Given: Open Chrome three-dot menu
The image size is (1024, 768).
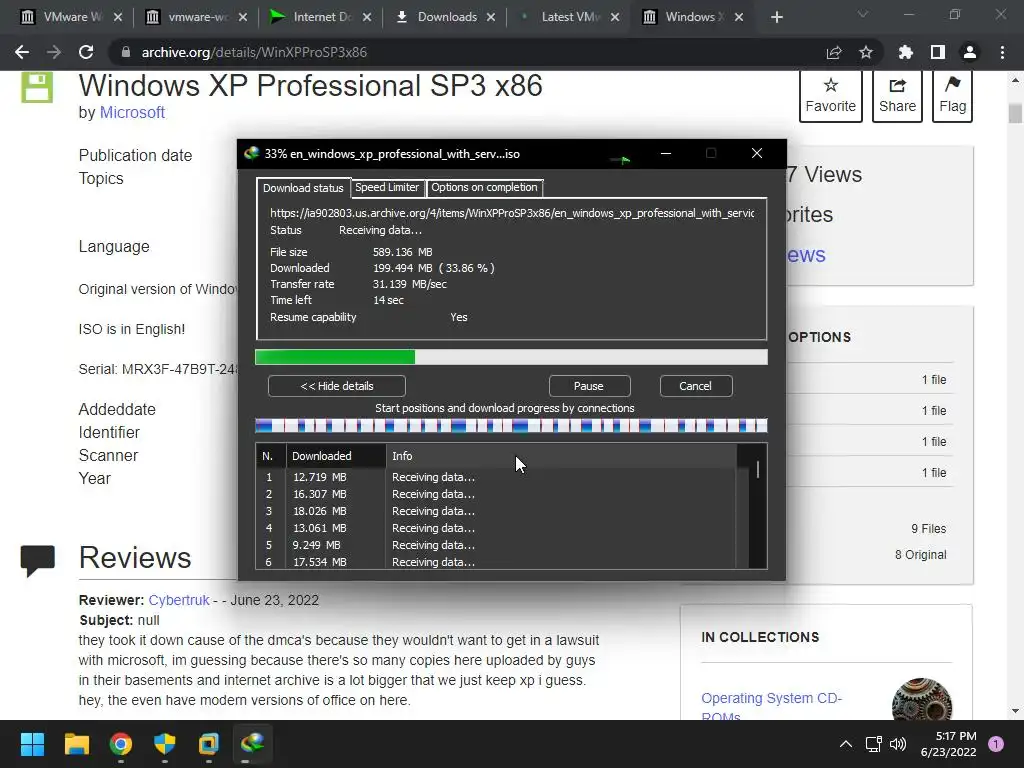Looking at the screenshot, I should point(1002,52).
